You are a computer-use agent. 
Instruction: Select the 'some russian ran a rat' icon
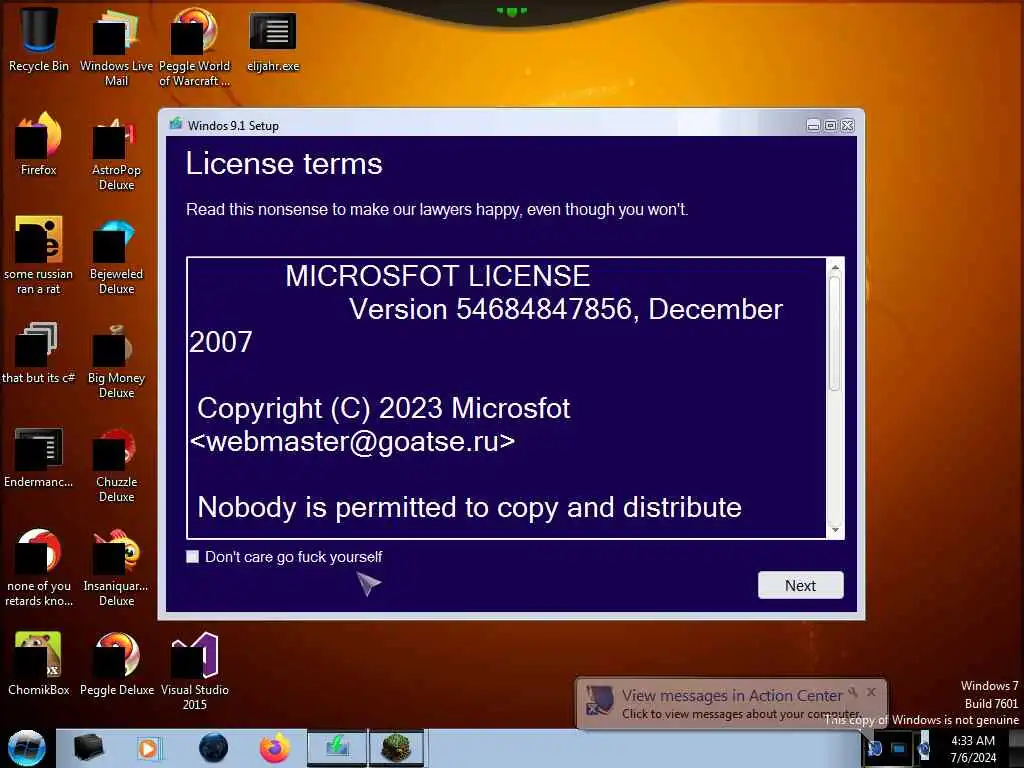pyautogui.click(x=38, y=255)
